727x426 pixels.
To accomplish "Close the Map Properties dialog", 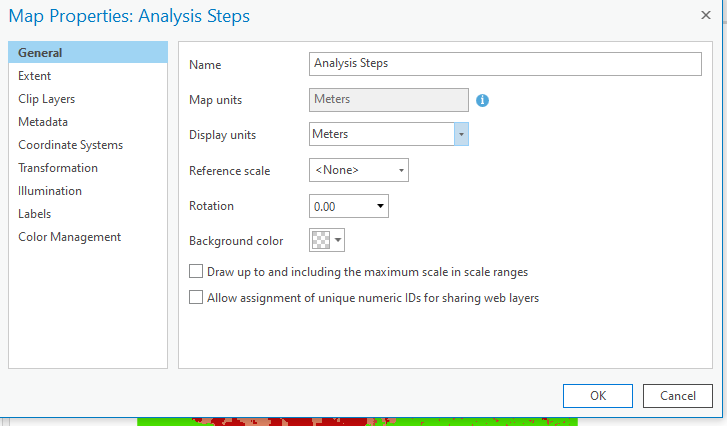I will pos(706,15).
